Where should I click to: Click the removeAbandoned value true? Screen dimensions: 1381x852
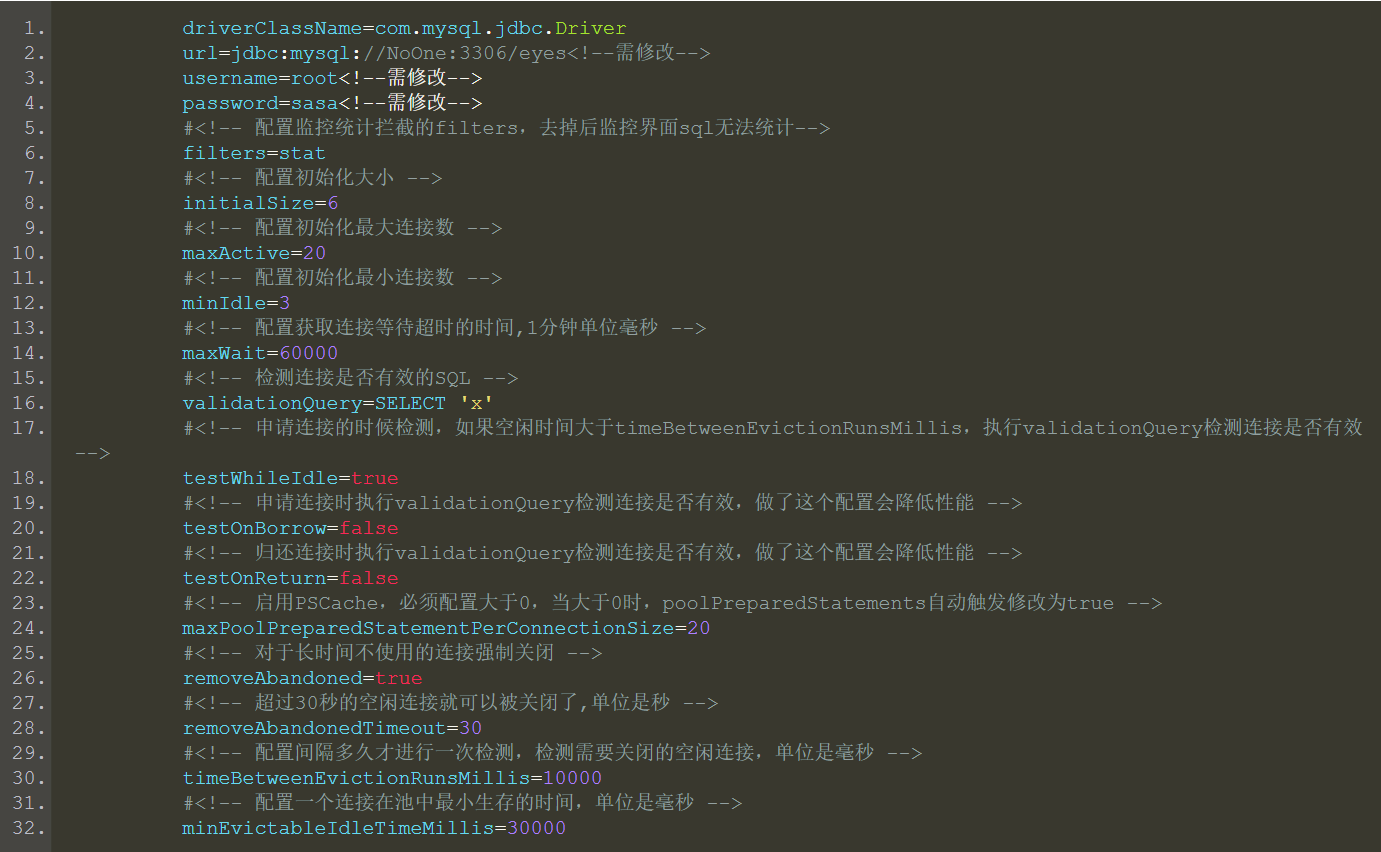pyautogui.click(x=398, y=677)
